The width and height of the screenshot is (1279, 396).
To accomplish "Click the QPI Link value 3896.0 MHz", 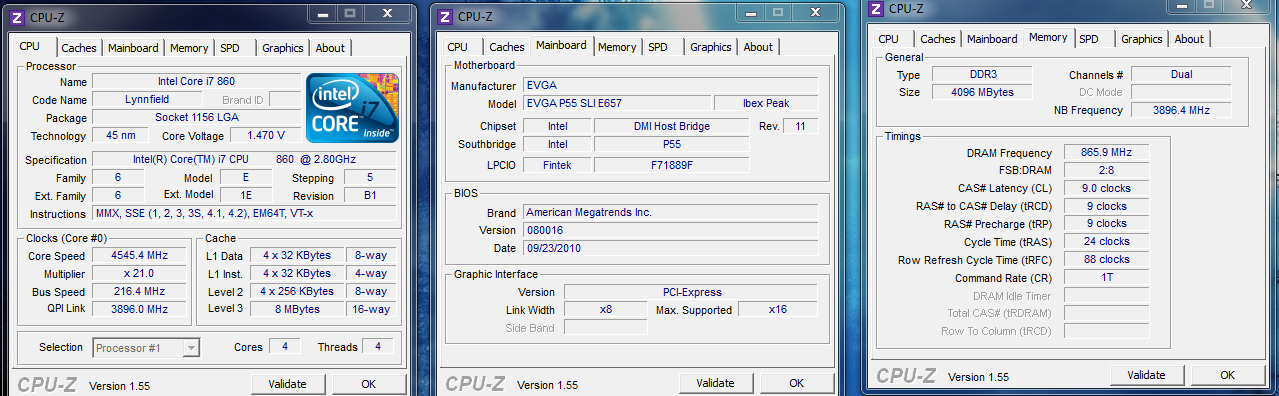I will (x=139, y=309).
